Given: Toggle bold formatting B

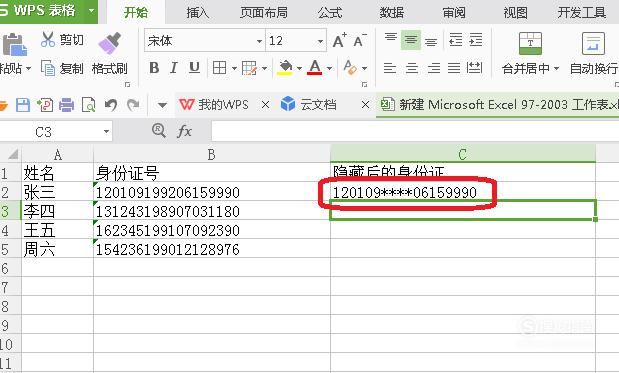Looking at the screenshot, I should tap(154, 68).
